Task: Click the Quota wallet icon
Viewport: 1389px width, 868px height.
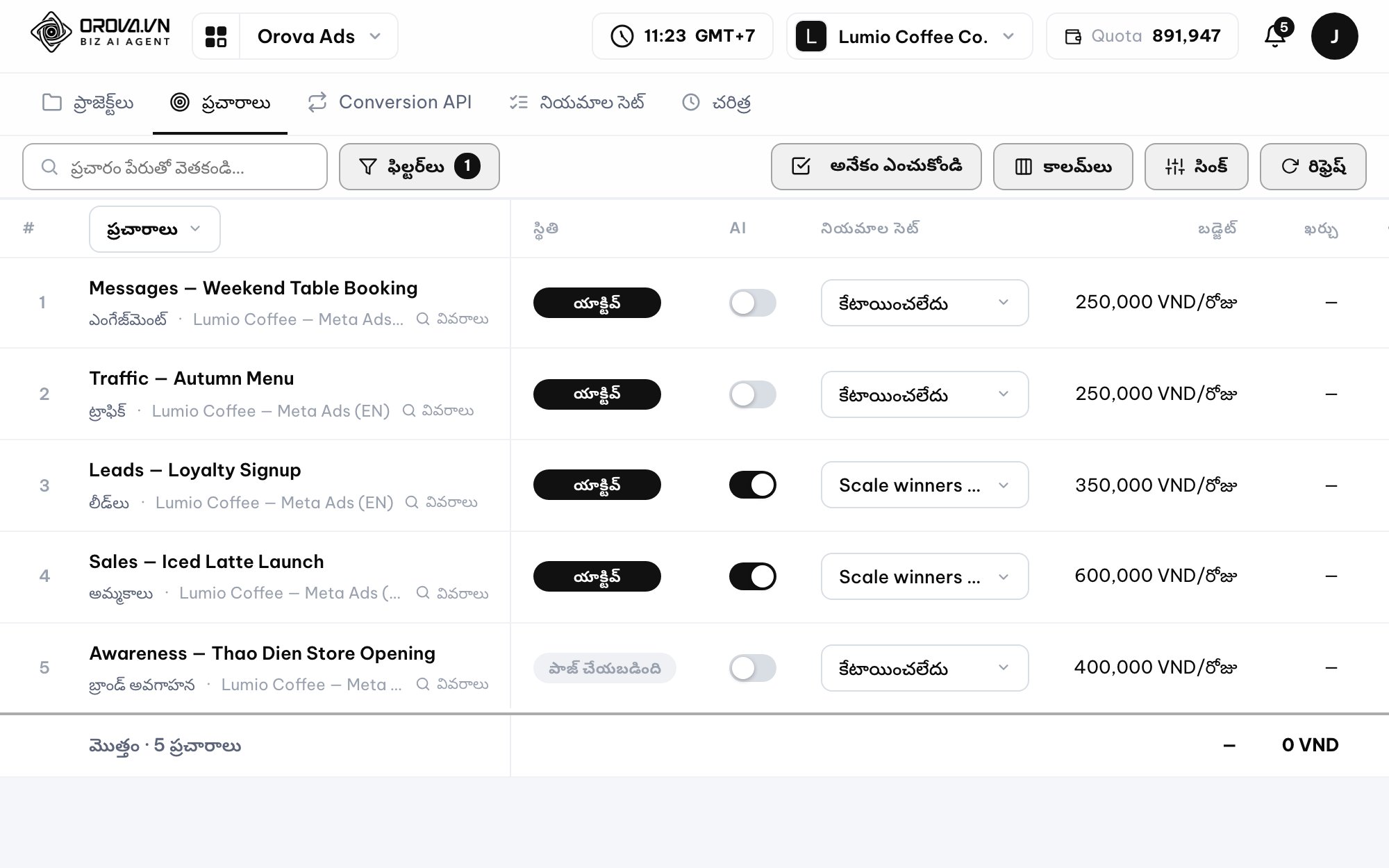Action: [1073, 36]
